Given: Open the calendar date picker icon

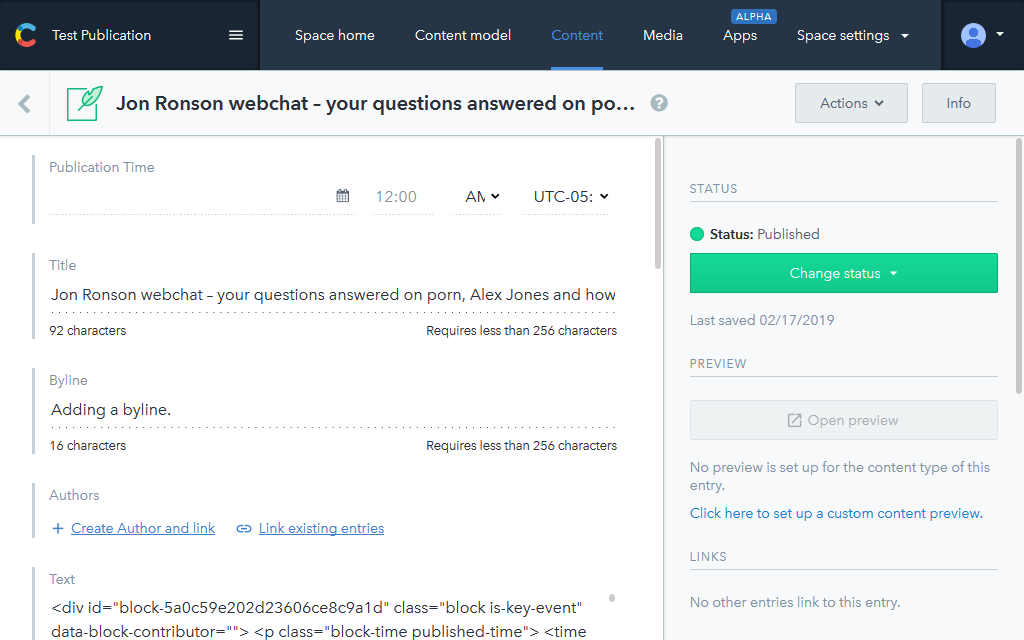Looking at the screenshot, I should [x=343, y=197].
